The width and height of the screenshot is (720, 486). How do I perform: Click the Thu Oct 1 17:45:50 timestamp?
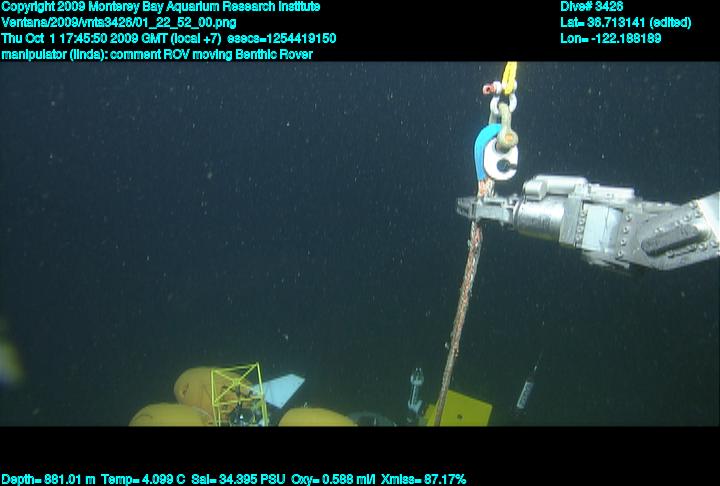[112, 38]
